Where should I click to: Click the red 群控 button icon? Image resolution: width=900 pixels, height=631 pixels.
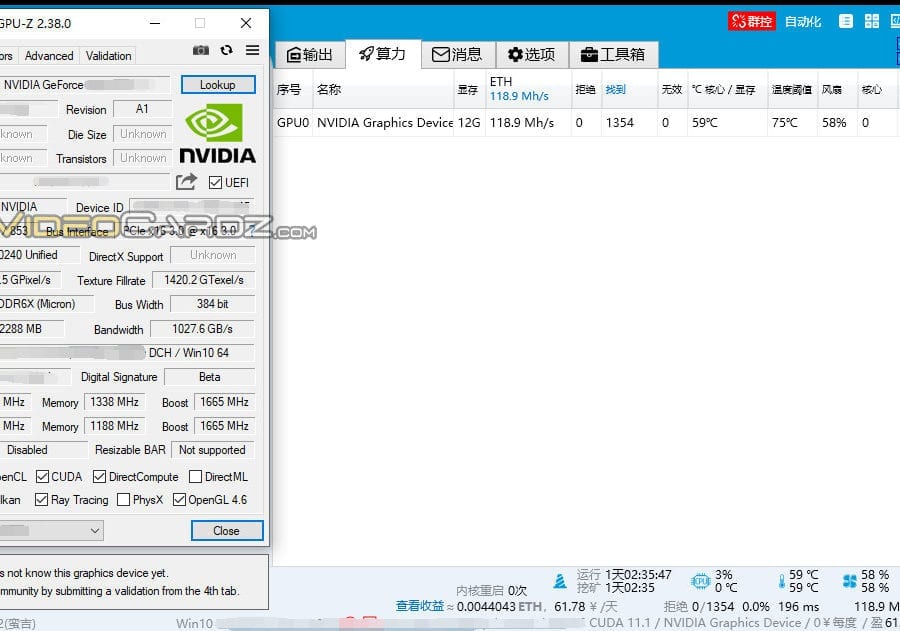(751, 21)
